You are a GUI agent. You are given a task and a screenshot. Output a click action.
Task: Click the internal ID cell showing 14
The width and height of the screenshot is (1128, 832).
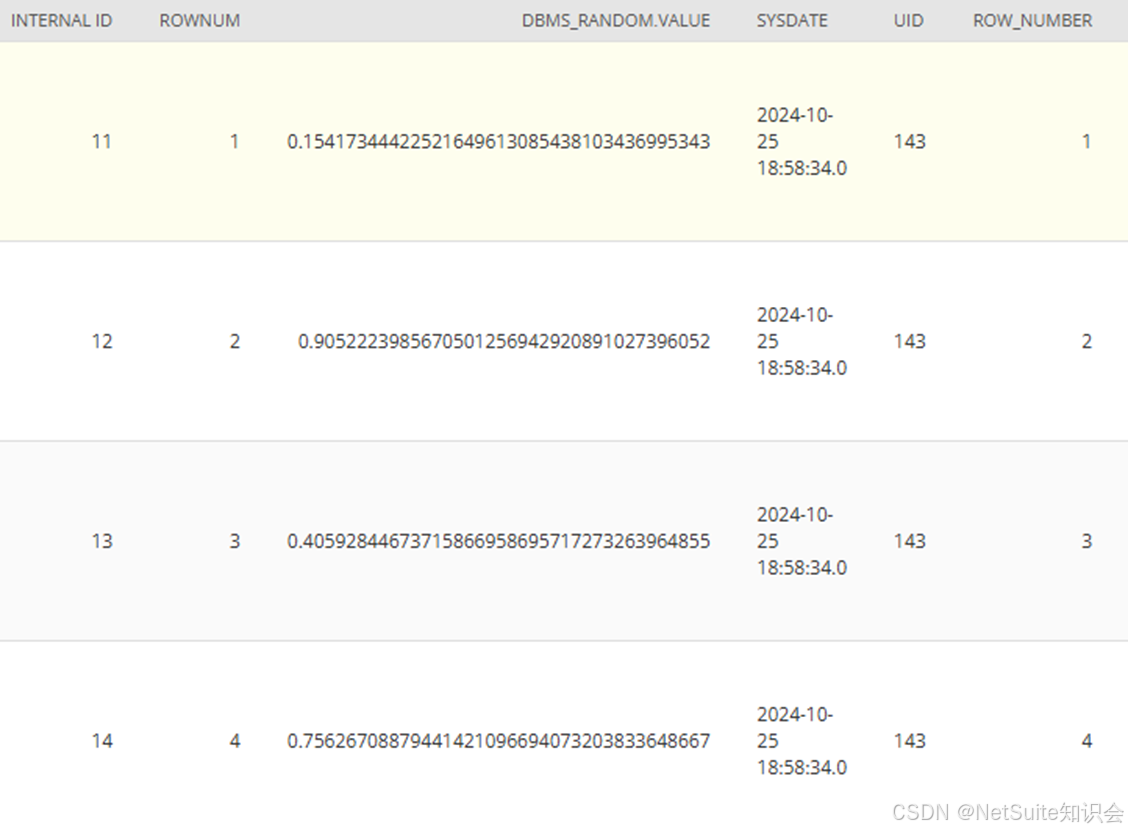(102, 741)
